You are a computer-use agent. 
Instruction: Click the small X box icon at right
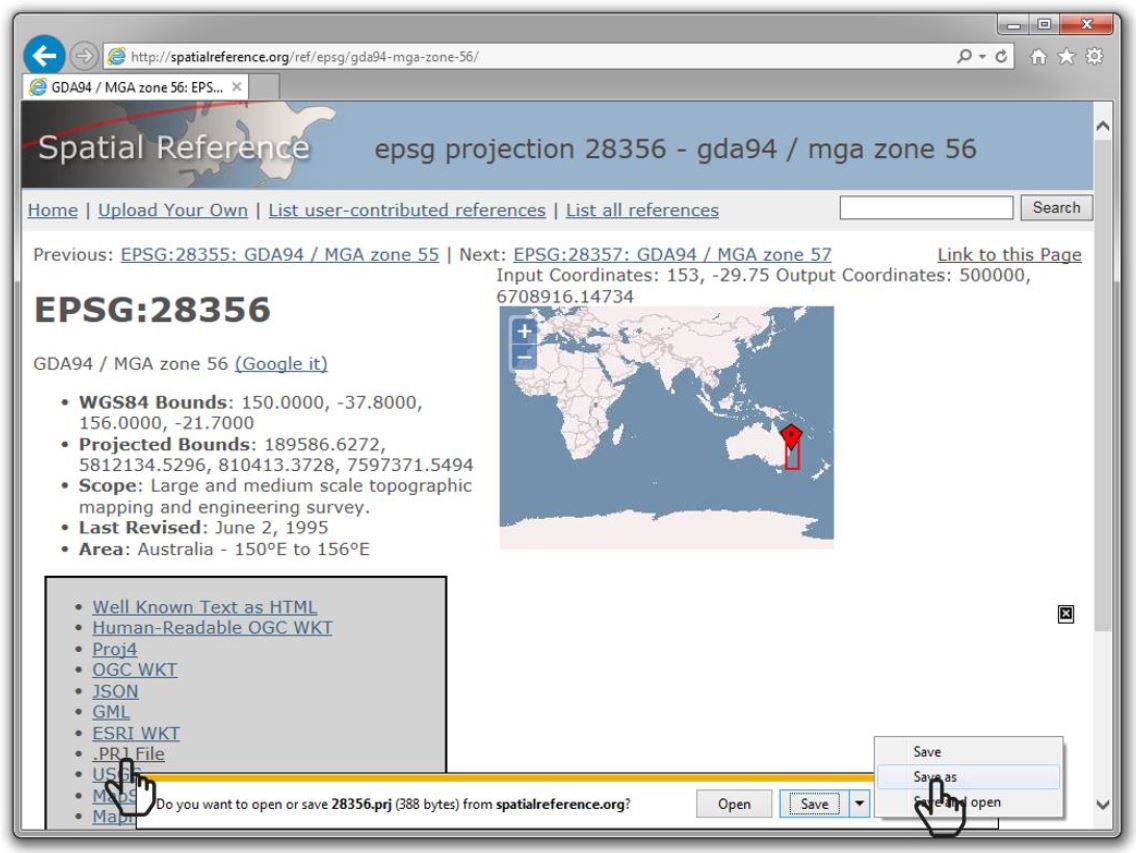[x=1066, y=614]
